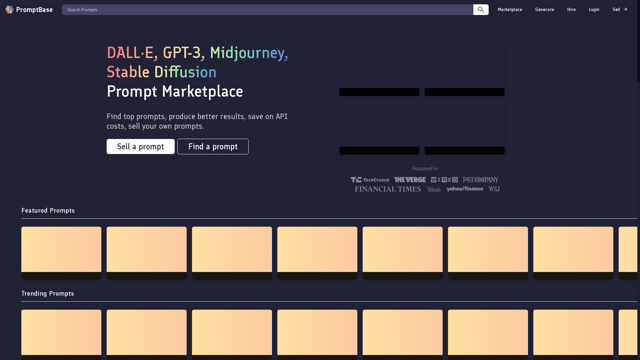Open the Login page link
This screenshot has width=640, height=360.
(x=594, y=9)
